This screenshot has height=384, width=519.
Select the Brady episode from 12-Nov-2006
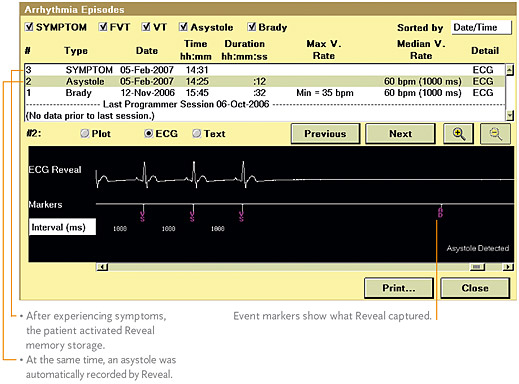(x=265, y=93)
